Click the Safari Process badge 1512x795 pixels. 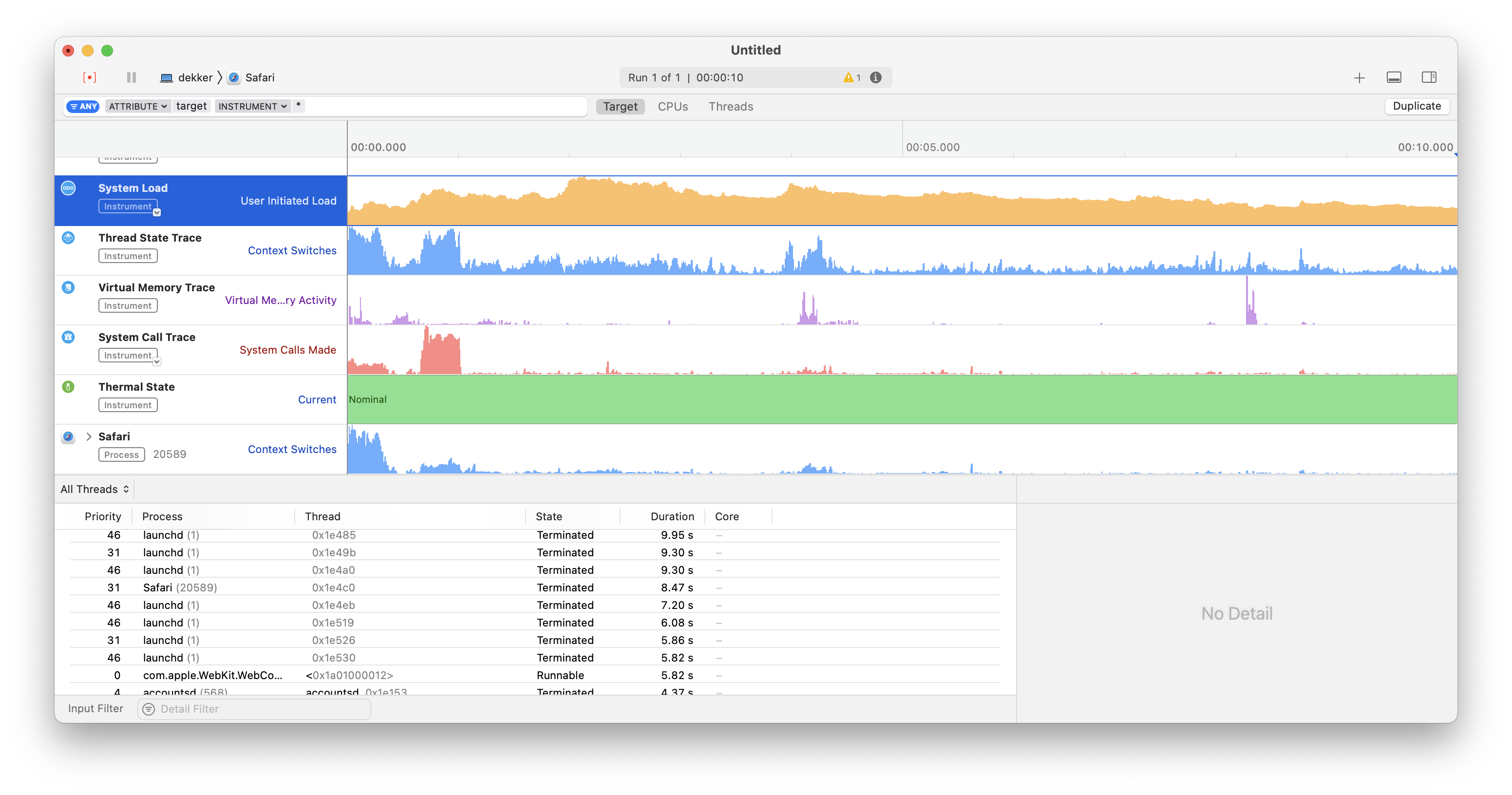(x=121, y=455)
